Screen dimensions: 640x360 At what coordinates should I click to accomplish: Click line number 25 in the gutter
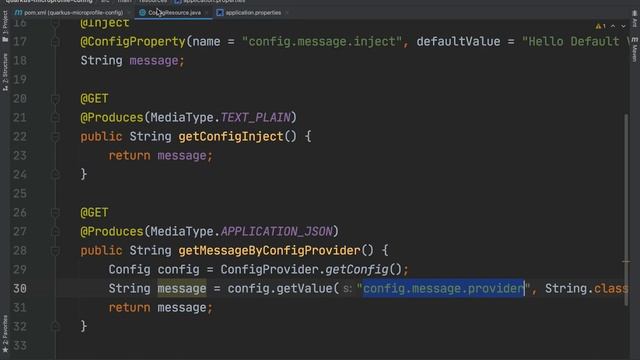20,193
